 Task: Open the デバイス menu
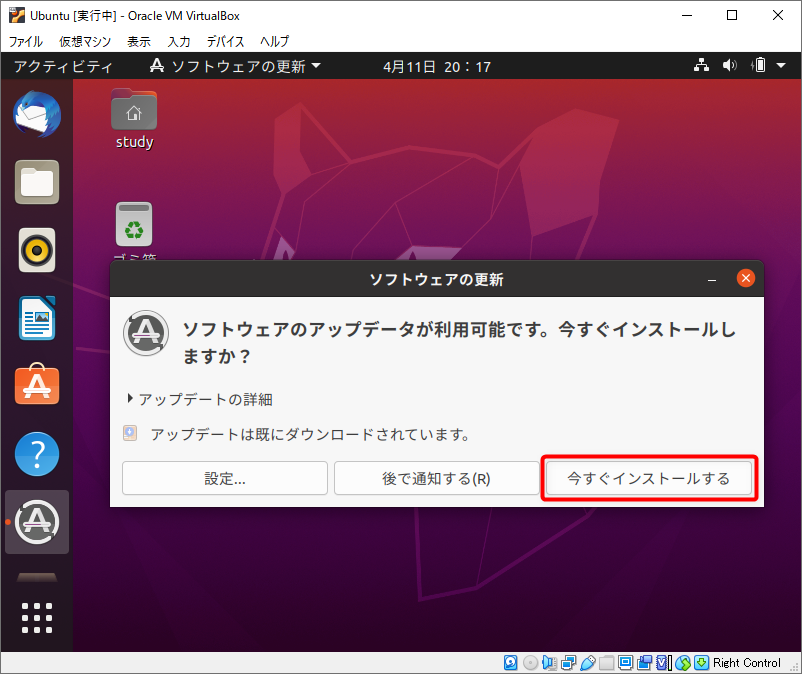click(x=225, y=41)
